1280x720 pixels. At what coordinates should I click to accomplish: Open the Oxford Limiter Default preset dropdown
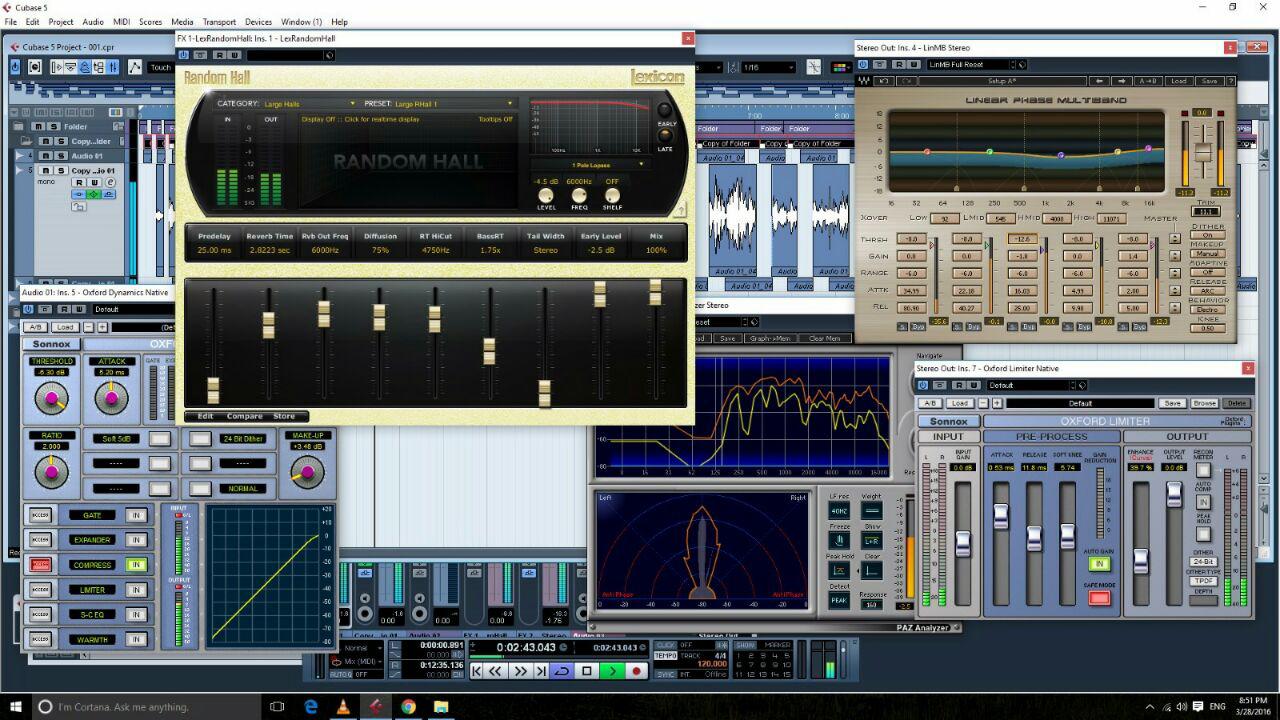[x=1031, y=385]
